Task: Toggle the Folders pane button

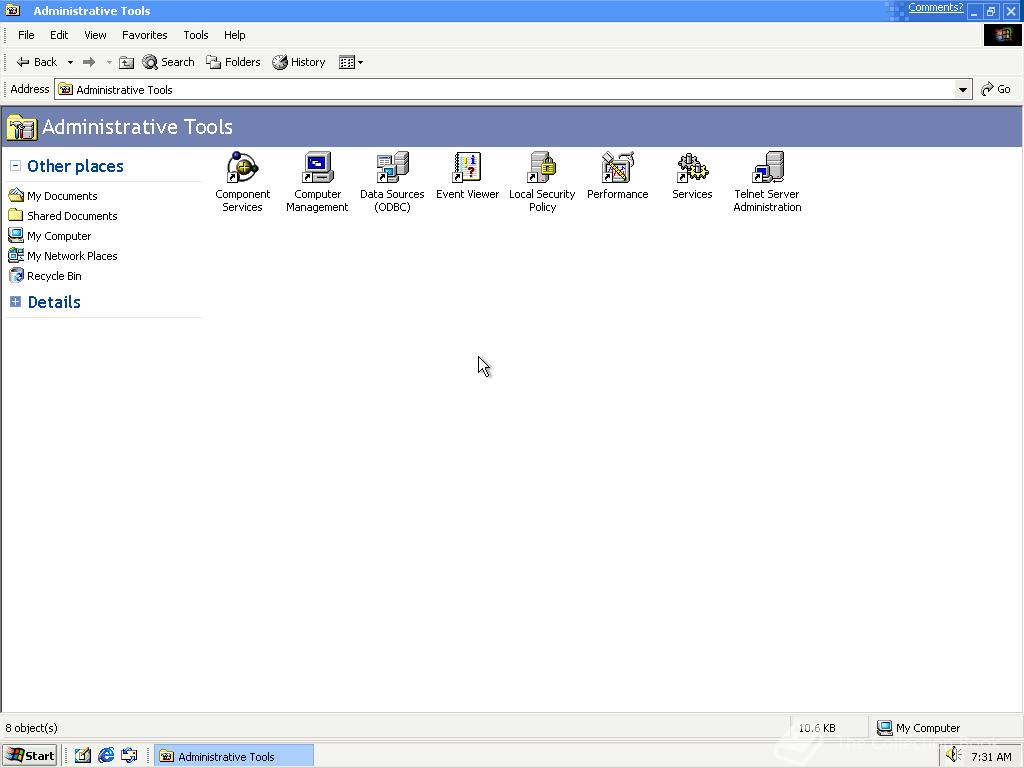Action: coord(233,62)
